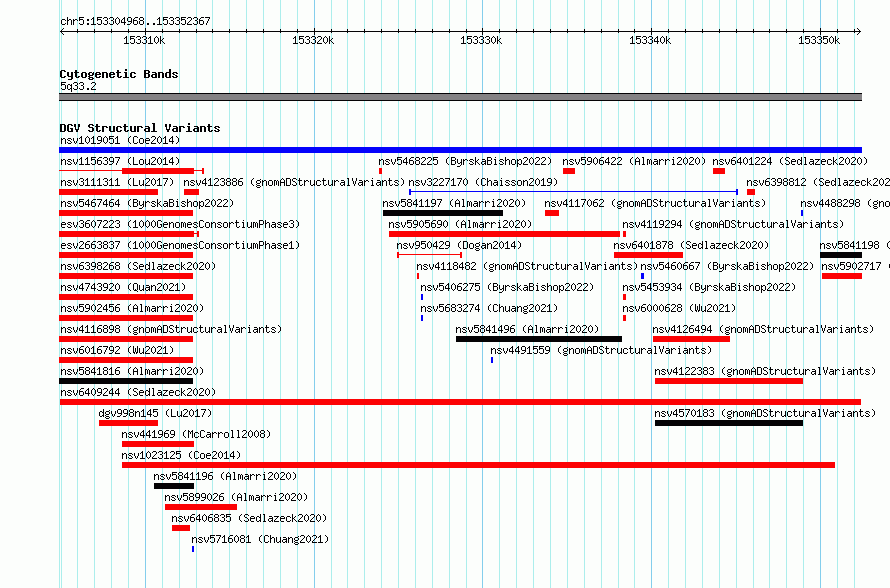Click nsv5460667 (ByrskaBishop2022) label
Image resolution: width=890 pixels, height=588 pixels.
[x=727, y=266]
